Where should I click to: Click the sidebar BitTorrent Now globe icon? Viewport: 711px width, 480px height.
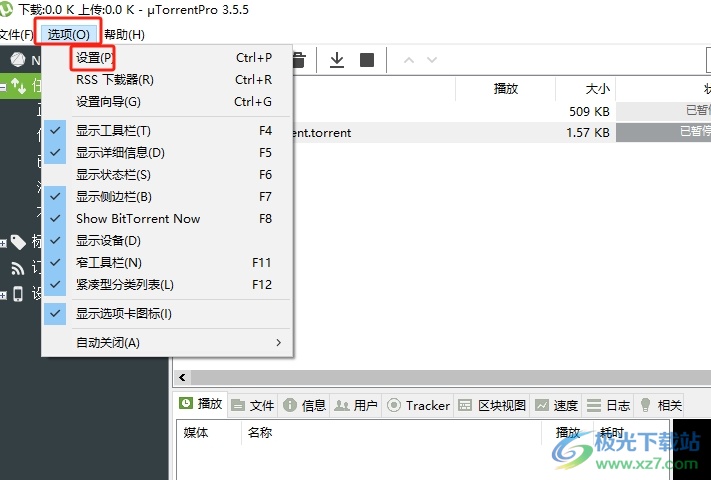18,59
